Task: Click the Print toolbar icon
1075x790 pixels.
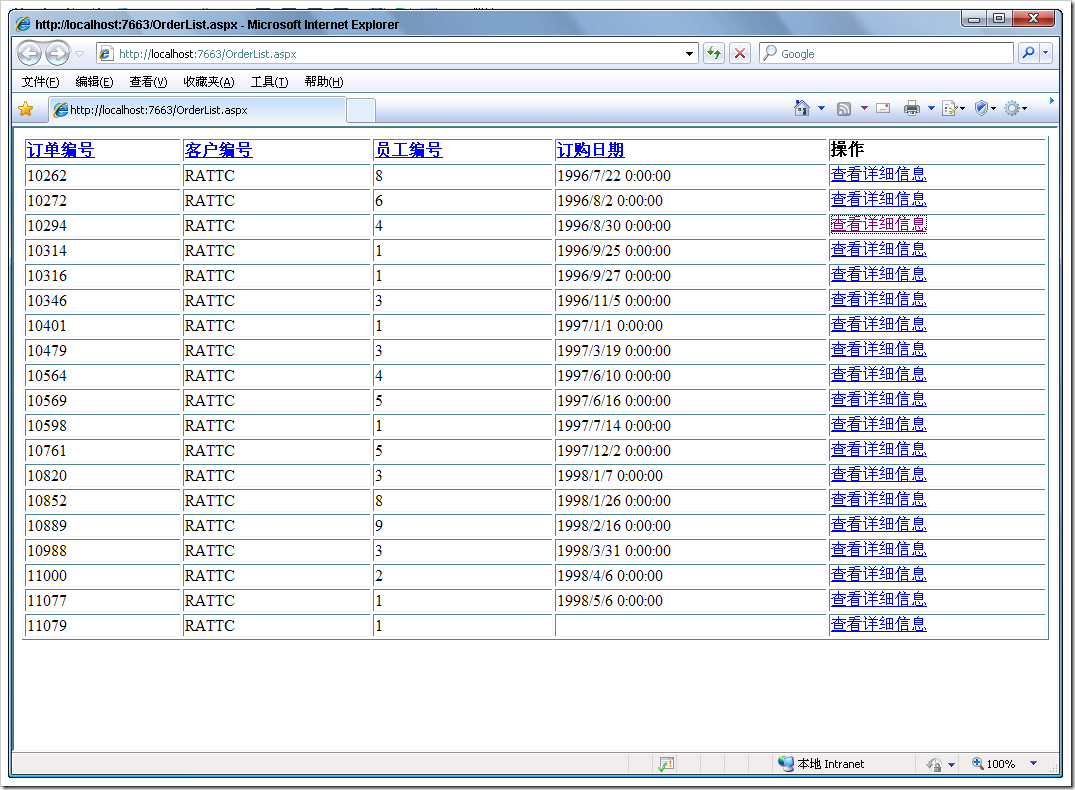Action: pos(911,108)
